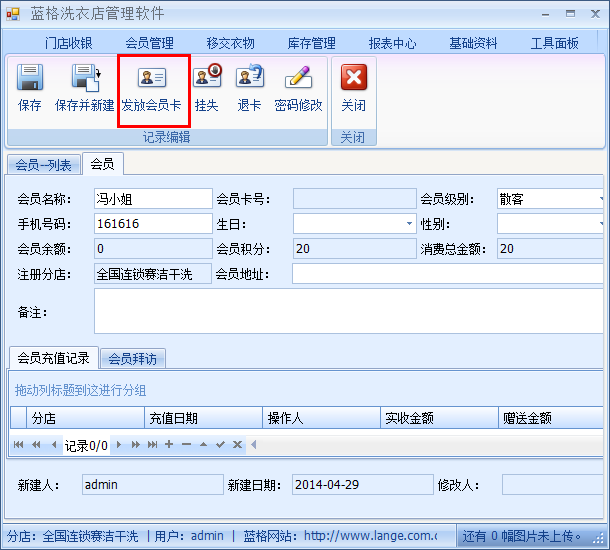Select the 会员充值记录 tab
The height and width of the screenshot is (550, 610).
[x=54, y=358]
